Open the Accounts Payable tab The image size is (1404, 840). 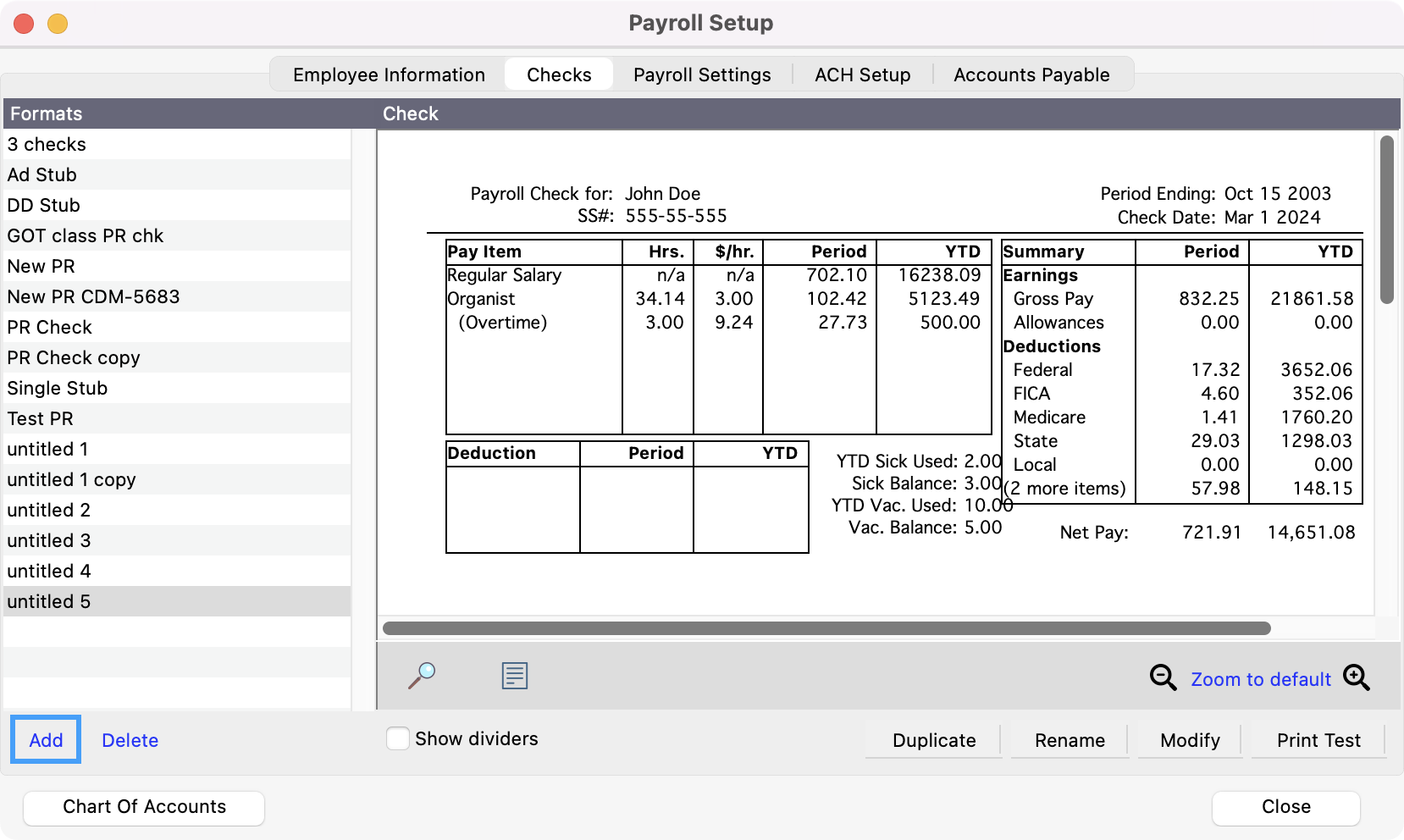point(1031,75)
